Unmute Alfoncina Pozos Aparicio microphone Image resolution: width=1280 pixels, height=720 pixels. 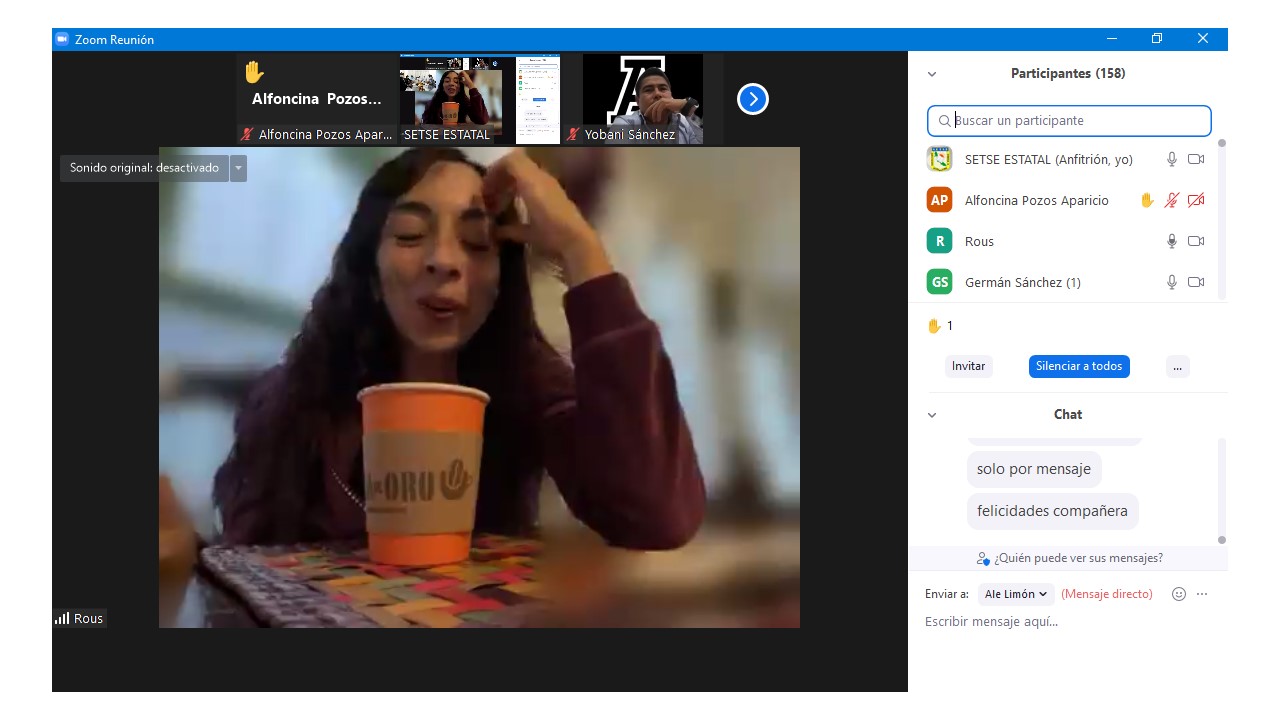(x=1172, y=200)
